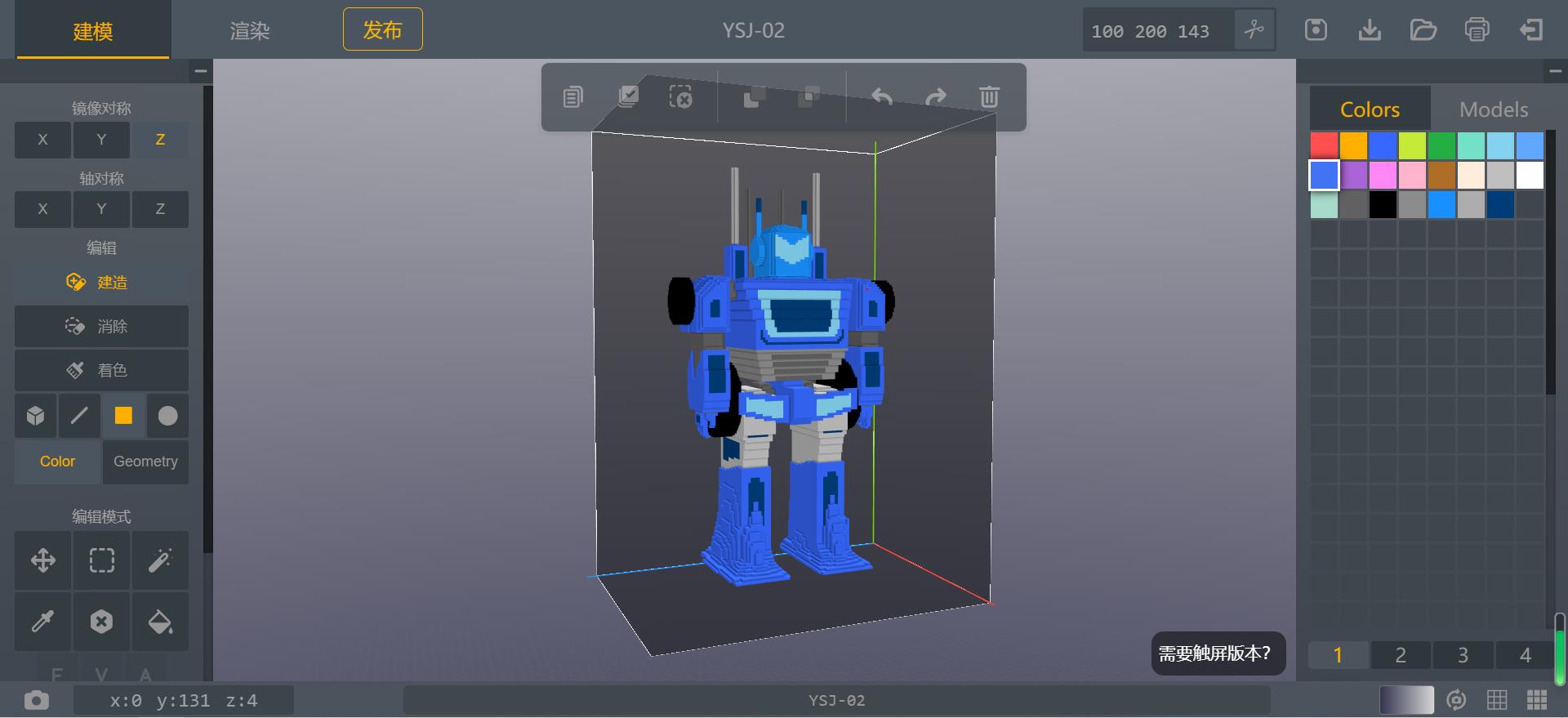Screen dimensions: 1568x718
Task: Switch to the 建模 tab
Action: click(x=93, y=31)
